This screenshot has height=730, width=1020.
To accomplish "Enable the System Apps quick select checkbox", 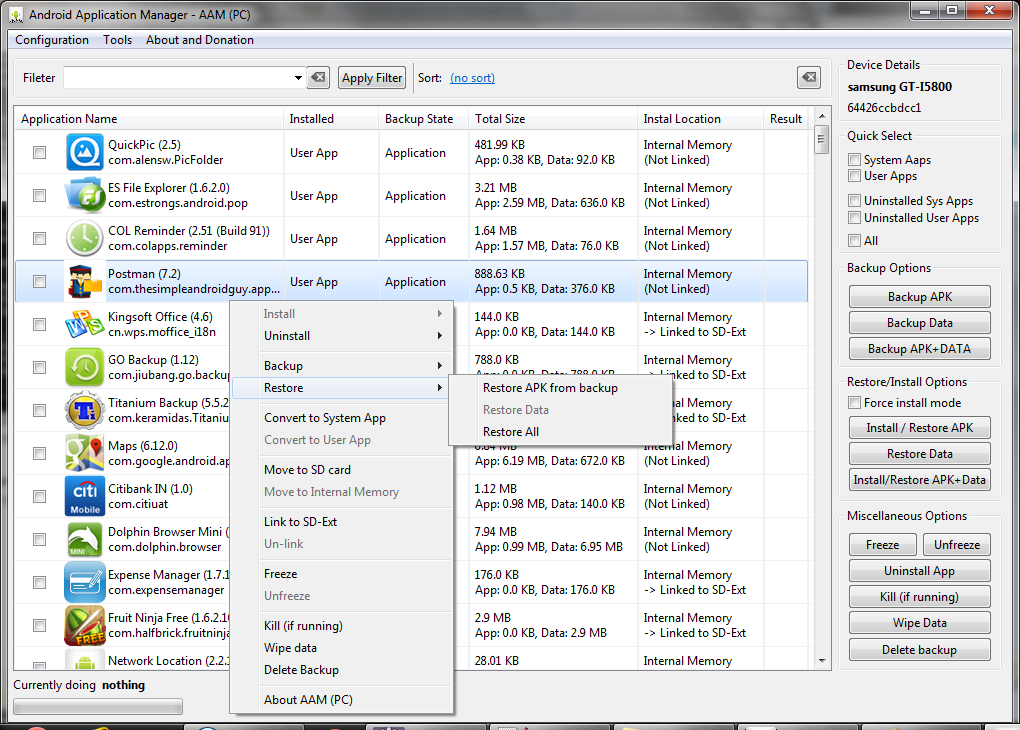I will [x=854, y=160].
